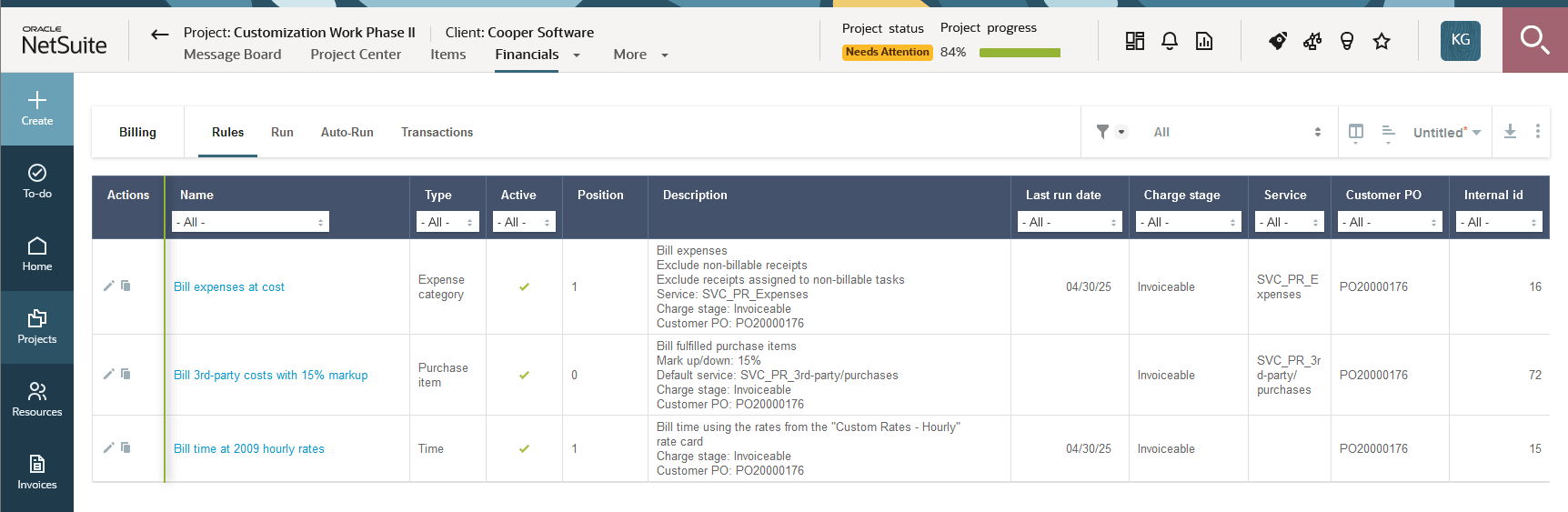Click the Oracle NetSuite logo

click(64, 40)
